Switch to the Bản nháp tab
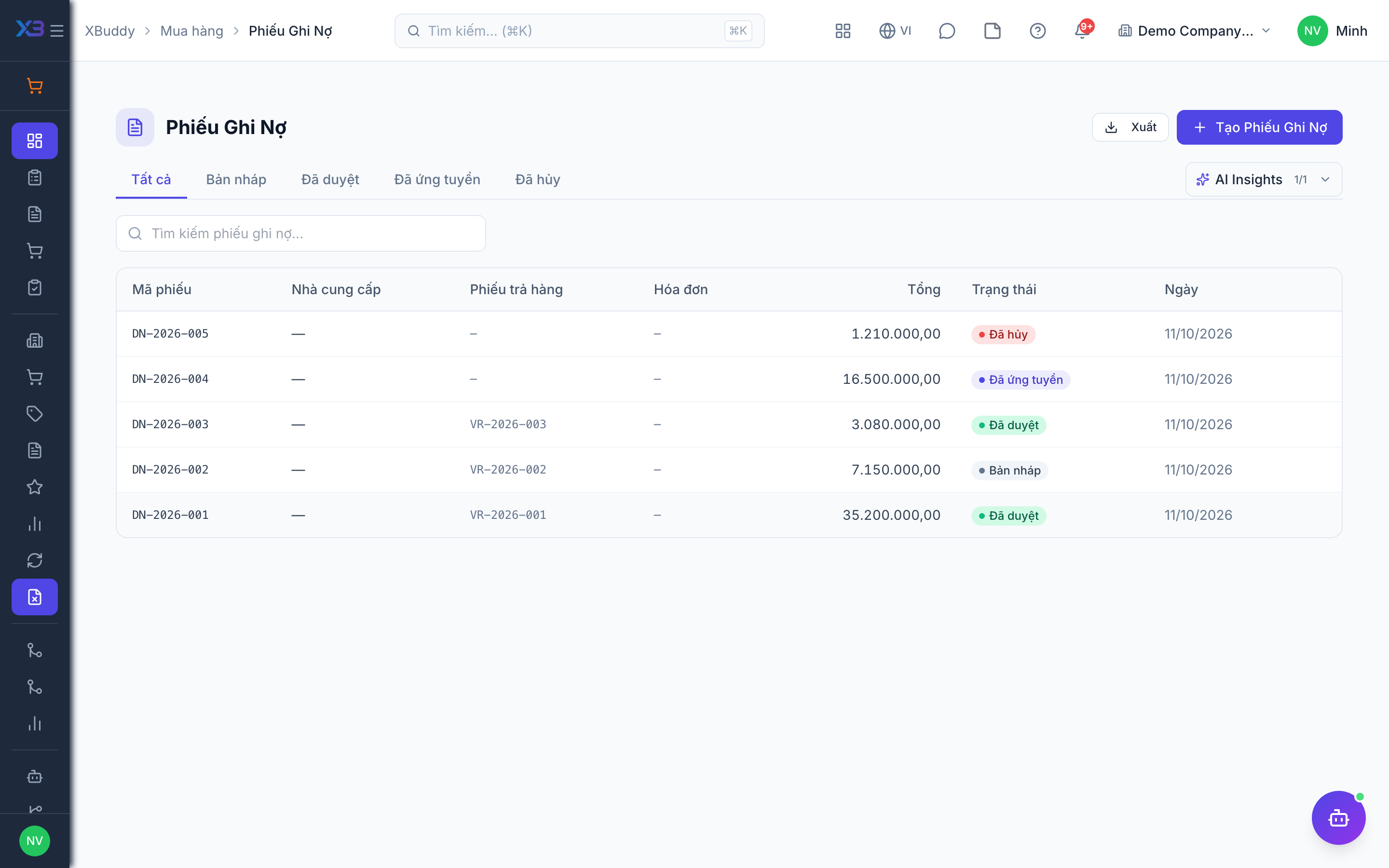 click(x=236, y=180)
